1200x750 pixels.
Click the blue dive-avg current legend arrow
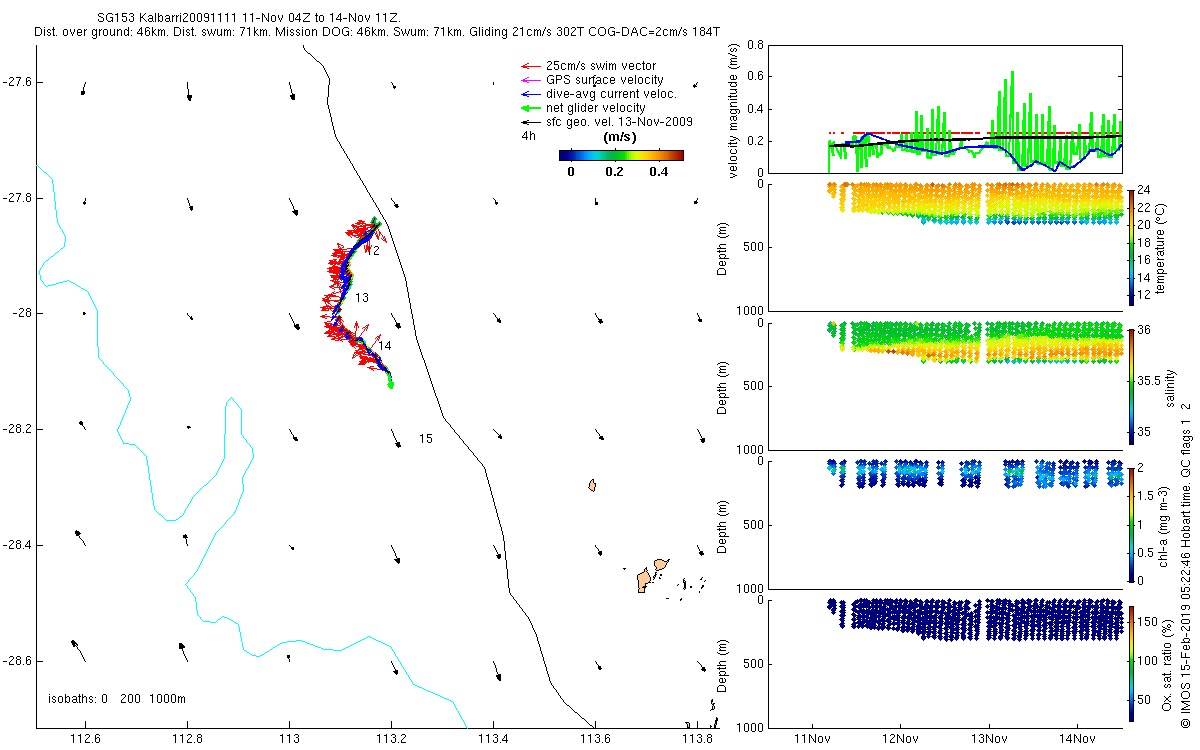click(x=530, y=94)
